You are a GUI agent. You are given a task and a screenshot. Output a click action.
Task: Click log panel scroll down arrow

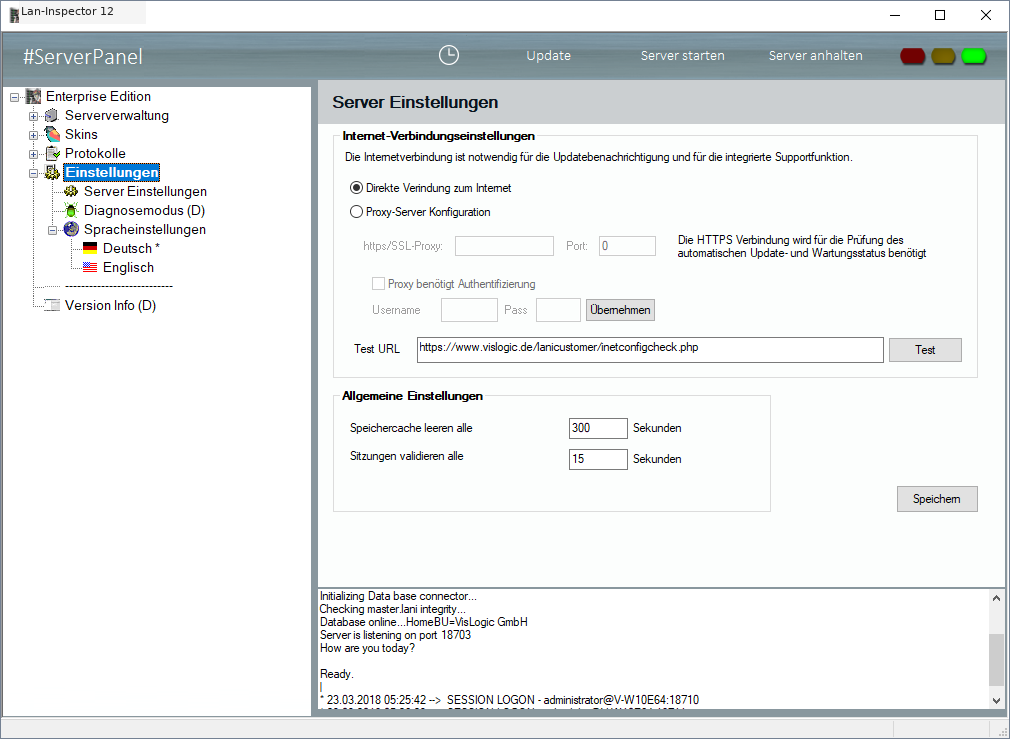[996, 700]
